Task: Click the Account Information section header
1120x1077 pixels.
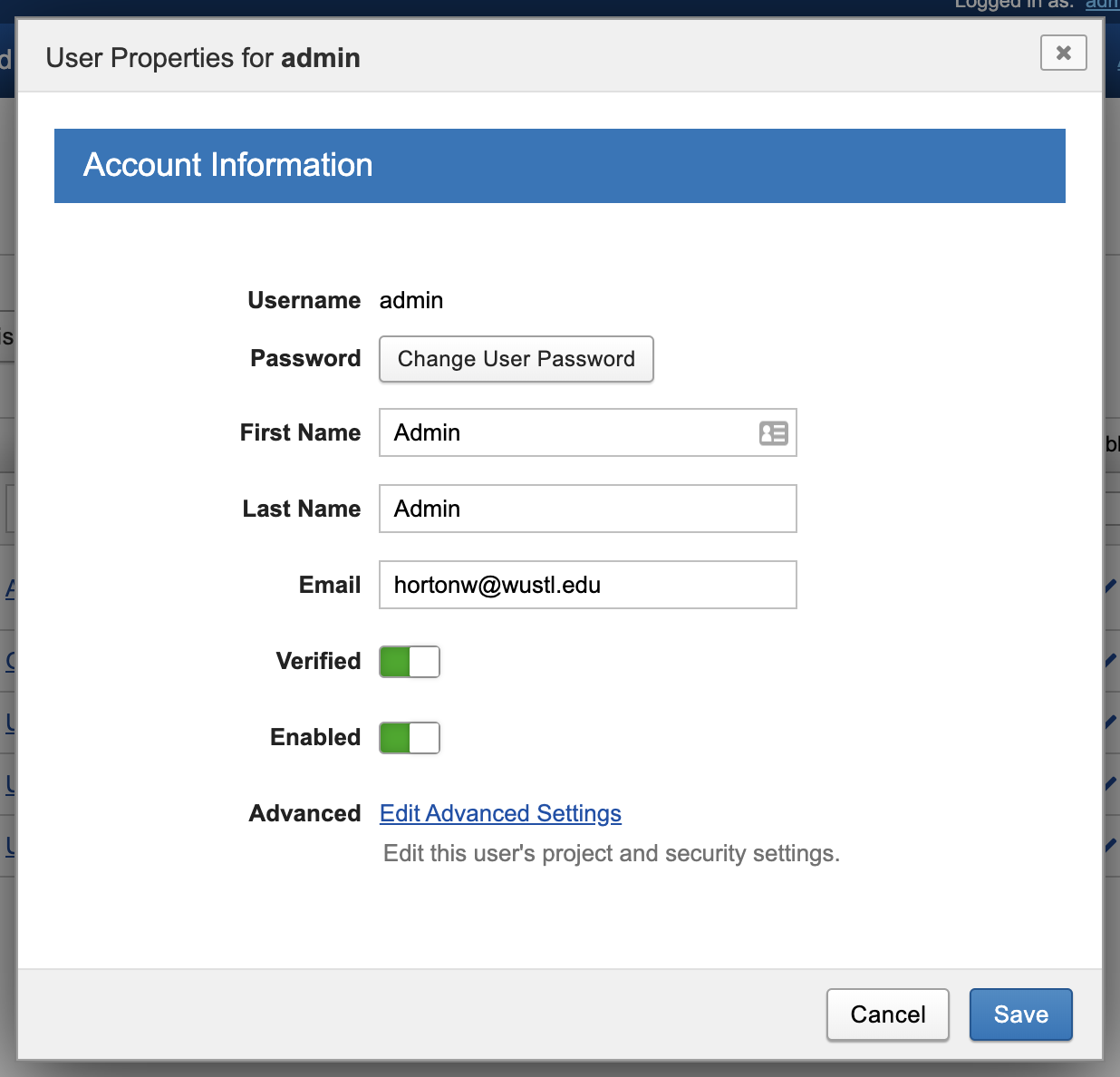Action: 559,166
